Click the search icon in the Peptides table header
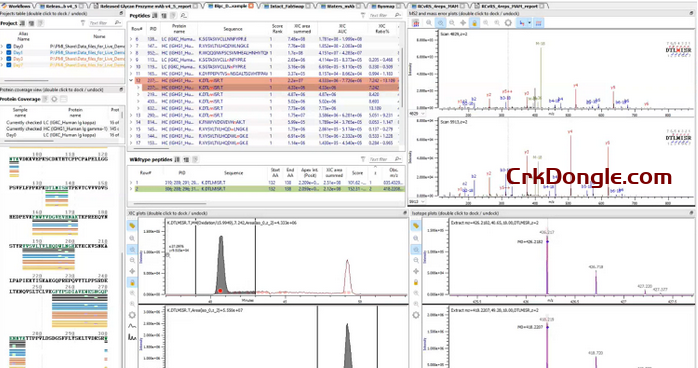 tap(183, 16)
